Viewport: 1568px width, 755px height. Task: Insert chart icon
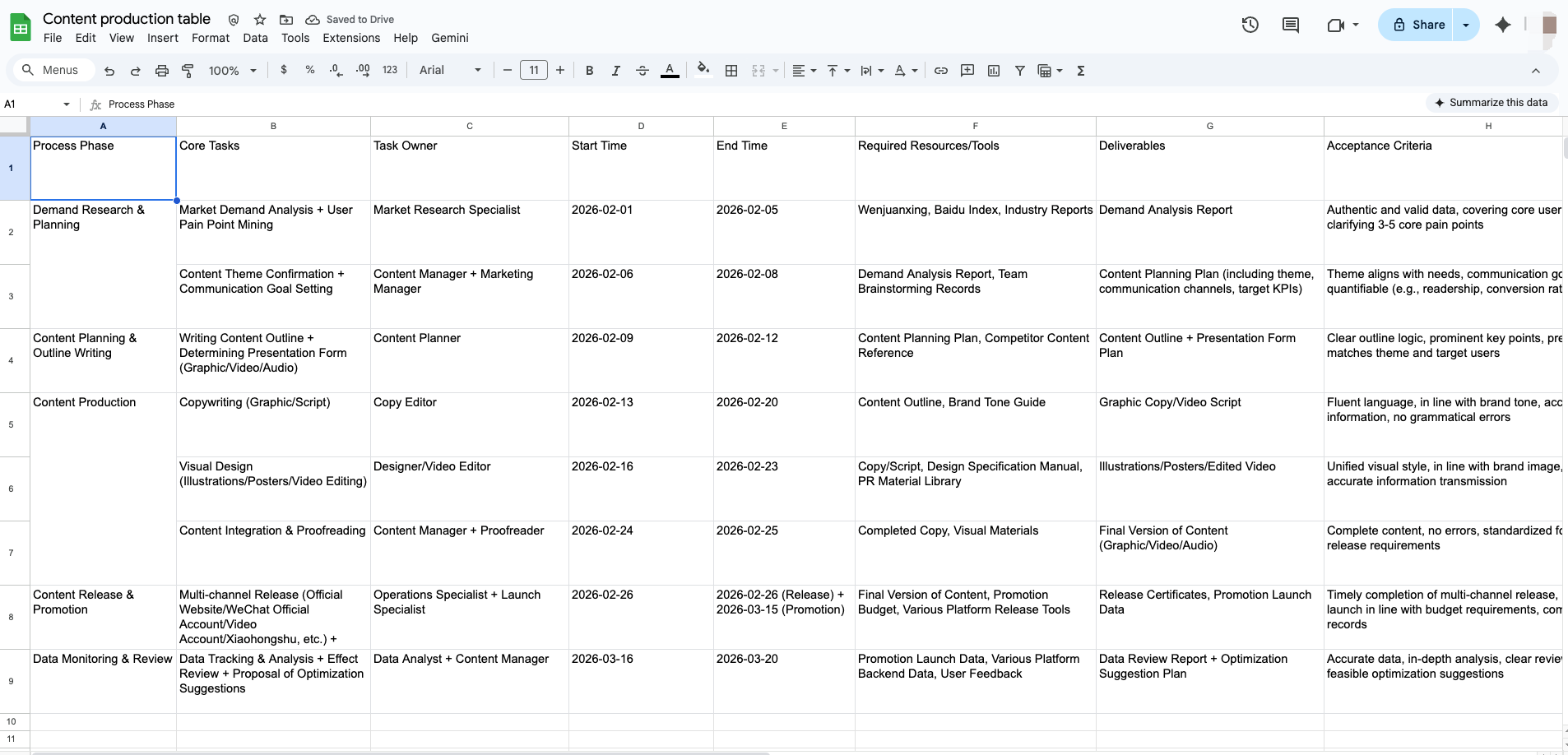point(994,71)
